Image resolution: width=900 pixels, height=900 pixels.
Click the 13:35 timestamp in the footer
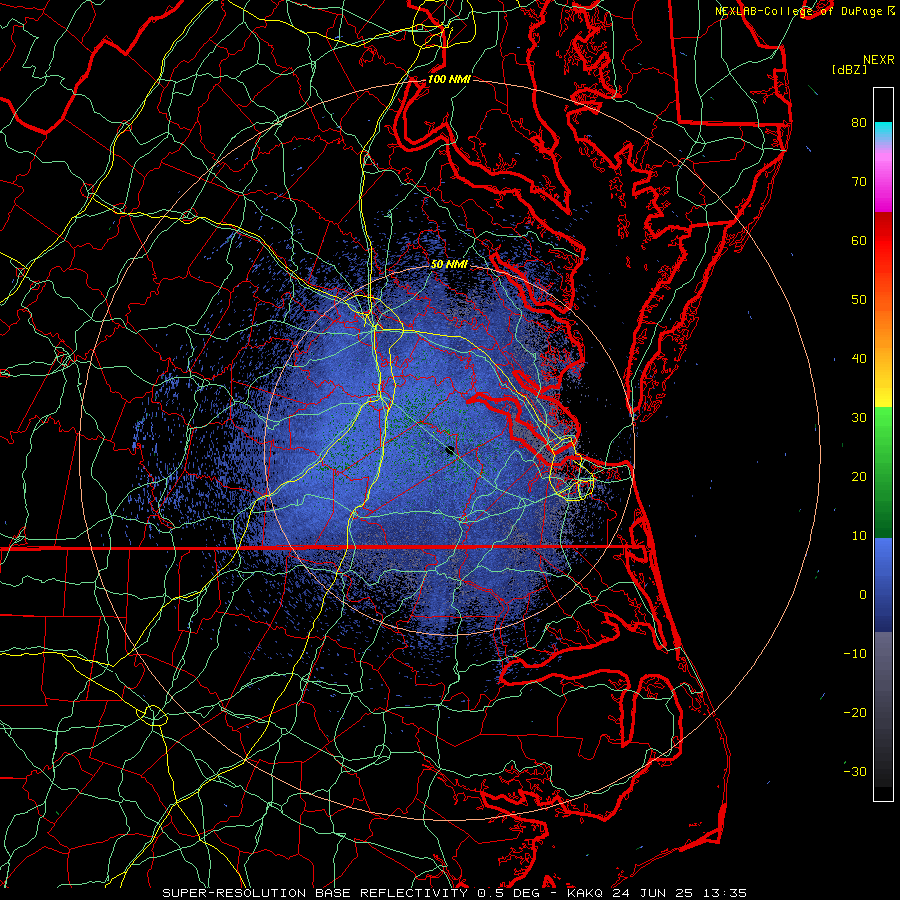pos(725,893)
